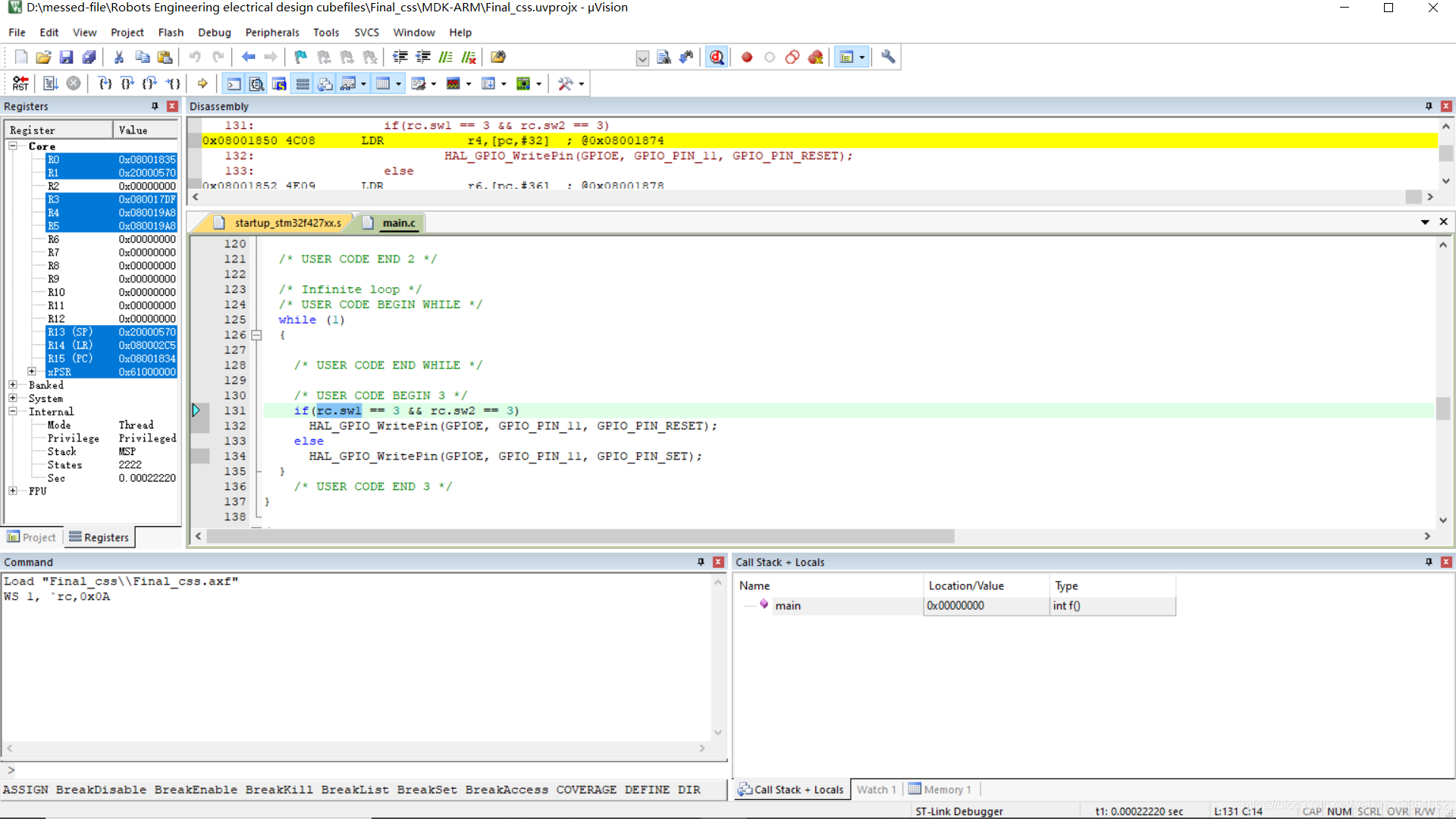This screenshot has height=819, width=1456.
Task: Click the Reset CPU icon in toolbar
Action: [x=18, y=83]
